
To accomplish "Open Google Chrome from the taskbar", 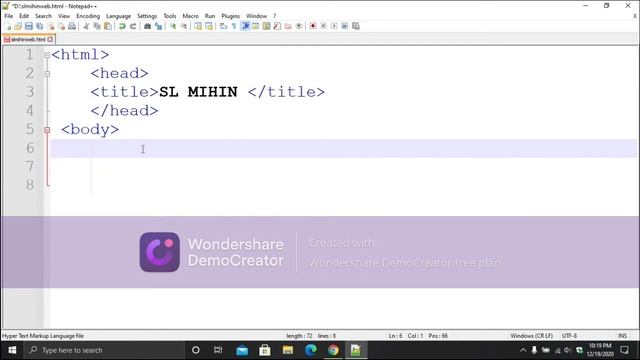I will tap(333, 350).
